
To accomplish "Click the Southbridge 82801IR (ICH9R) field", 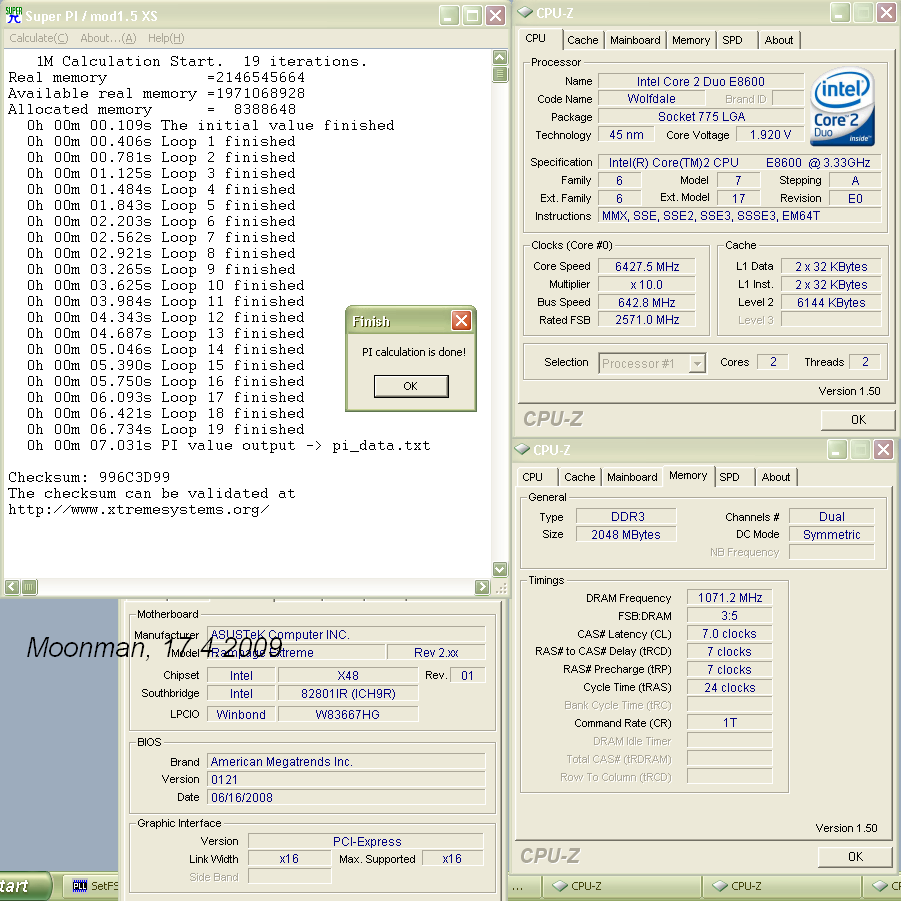I will coord(348,694).
